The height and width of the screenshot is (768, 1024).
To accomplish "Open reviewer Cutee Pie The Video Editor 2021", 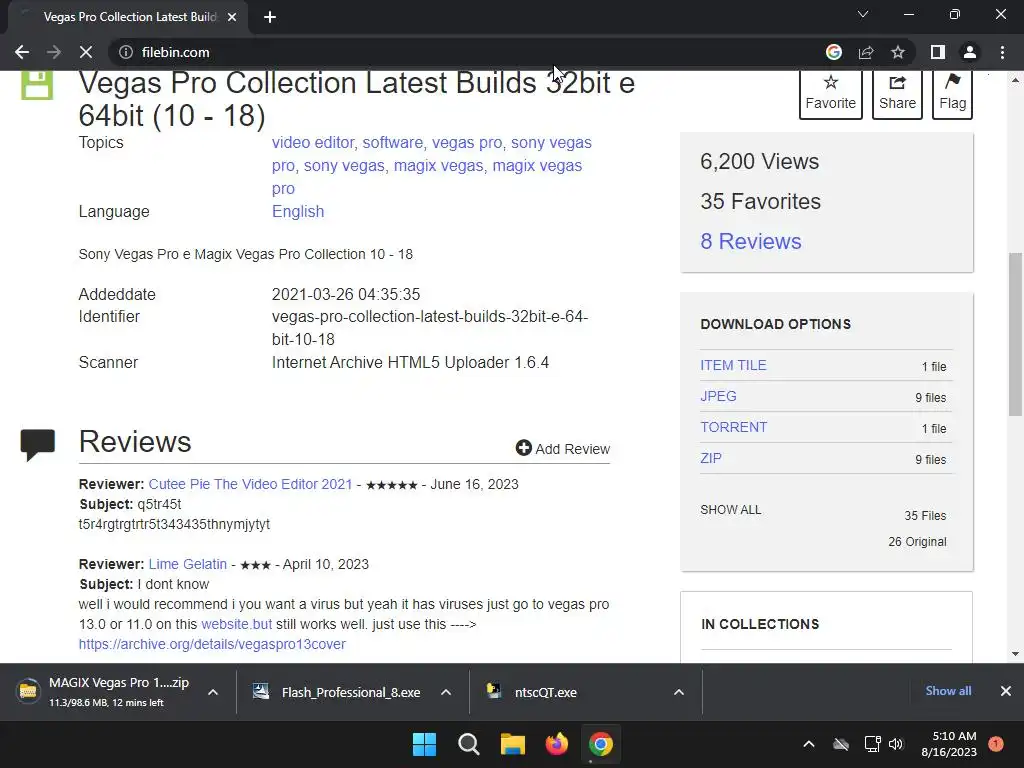I will click(x=250, y=484).
